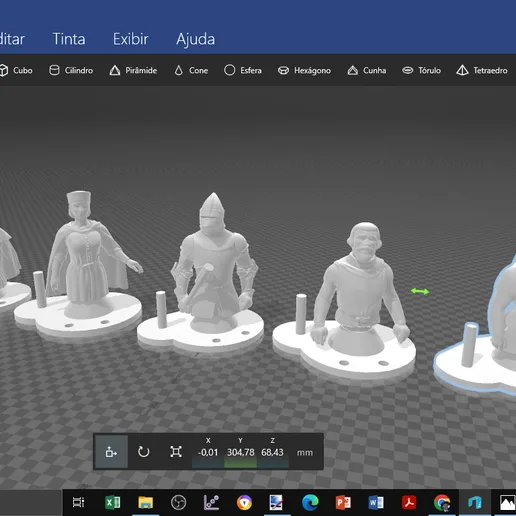This screenshot has width=516, height=516.
Task: Open the Exibir menu
Action: (x=131, y=39)
